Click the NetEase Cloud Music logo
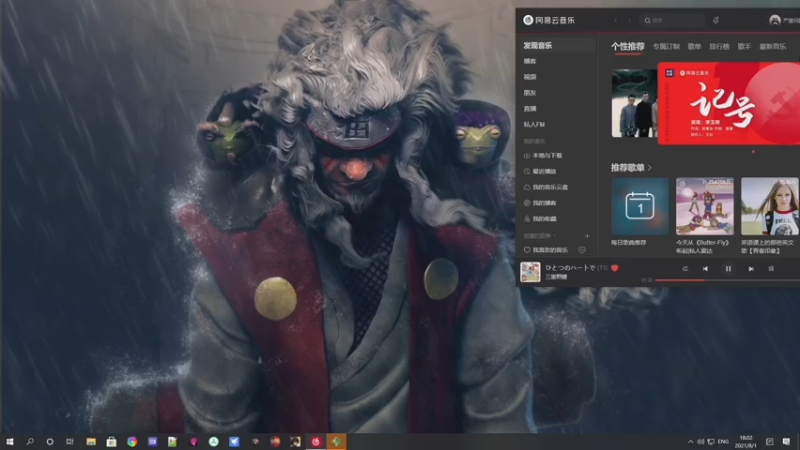The width and height of the screenshot is (800, 450). [x=549, y=20]
